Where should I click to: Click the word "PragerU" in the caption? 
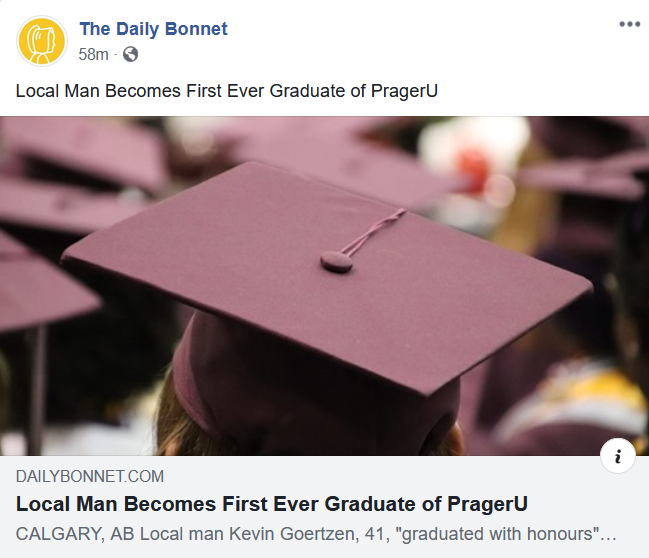click(404, 91)
